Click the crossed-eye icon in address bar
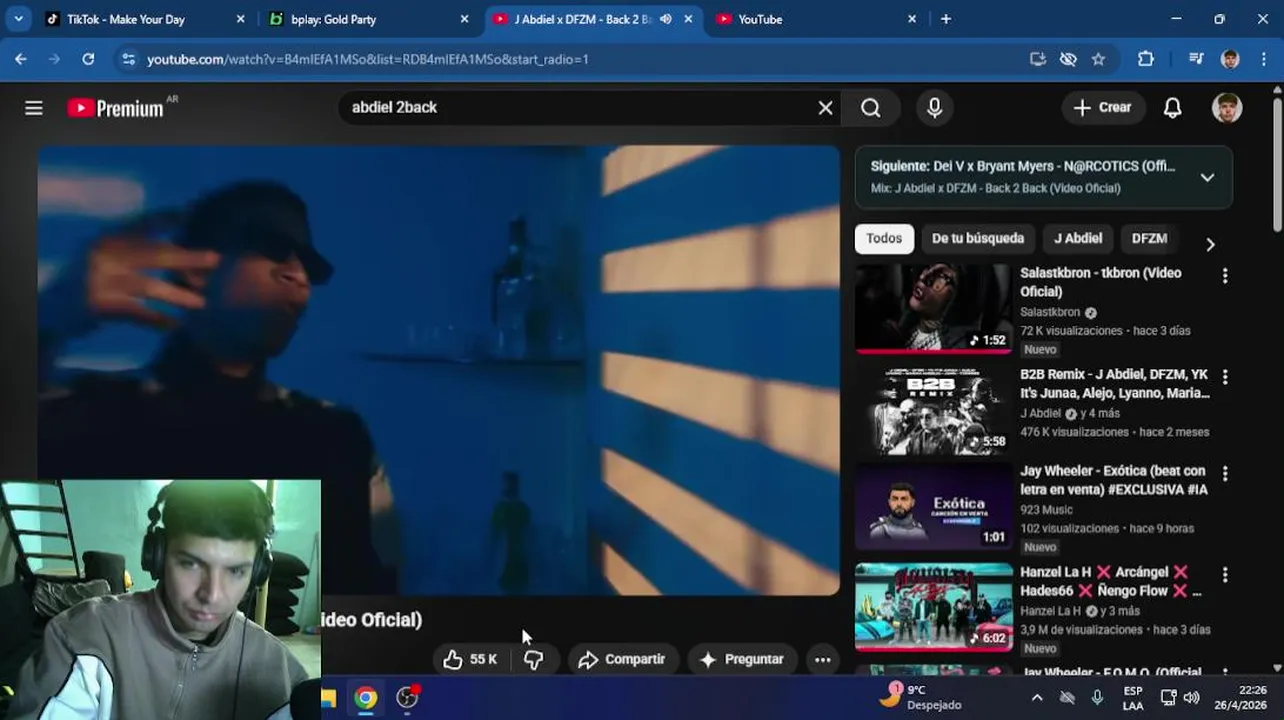1284x720 pixels. point(1068,59)
